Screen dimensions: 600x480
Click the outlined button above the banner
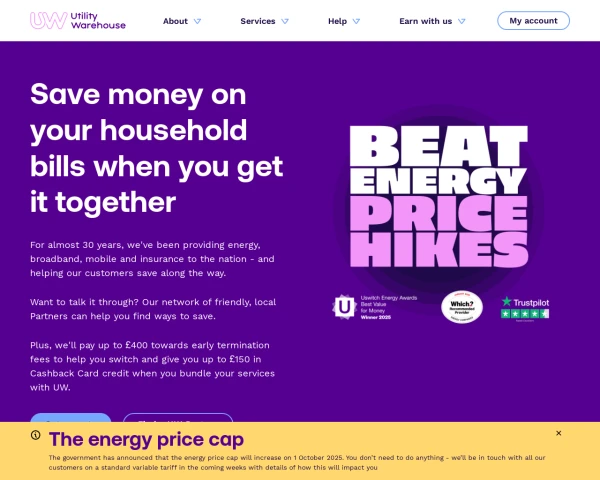point(178,418)
